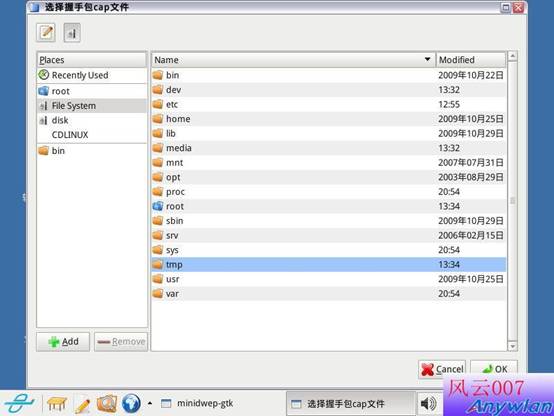Open root in the Places sidebar

coord(92,91)
